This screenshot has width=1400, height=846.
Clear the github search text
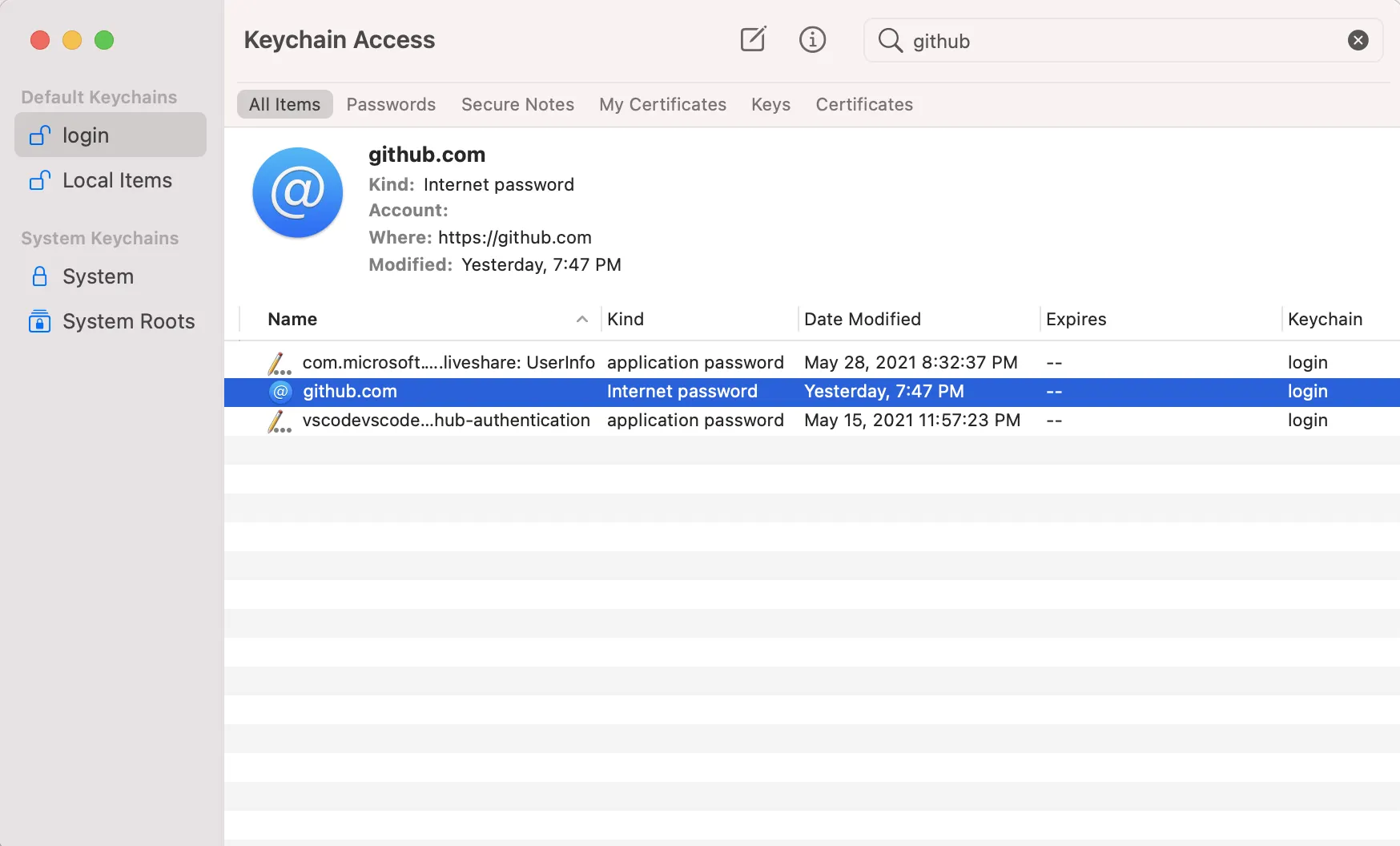[1358, 40]
